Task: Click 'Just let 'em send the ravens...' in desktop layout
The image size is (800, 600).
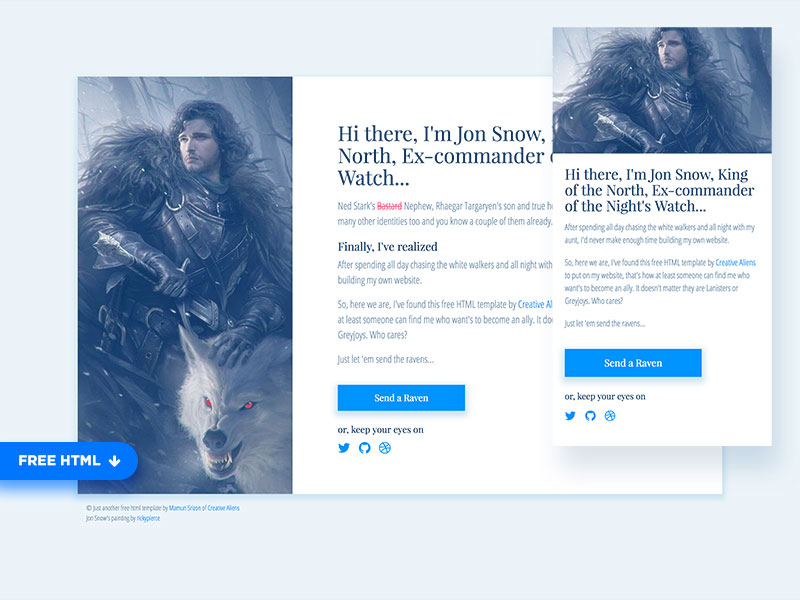Action: tap(386, 359)
